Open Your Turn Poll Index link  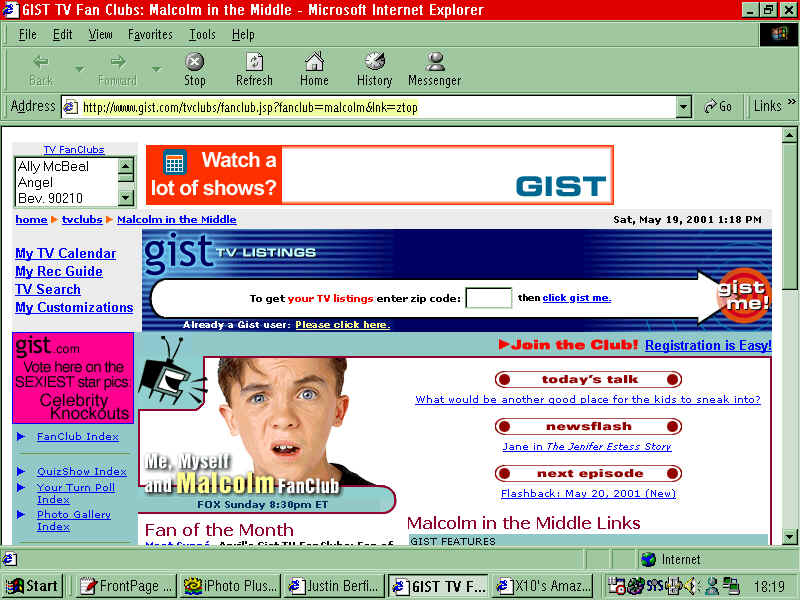pyautogui.click(x=76, y=493)
